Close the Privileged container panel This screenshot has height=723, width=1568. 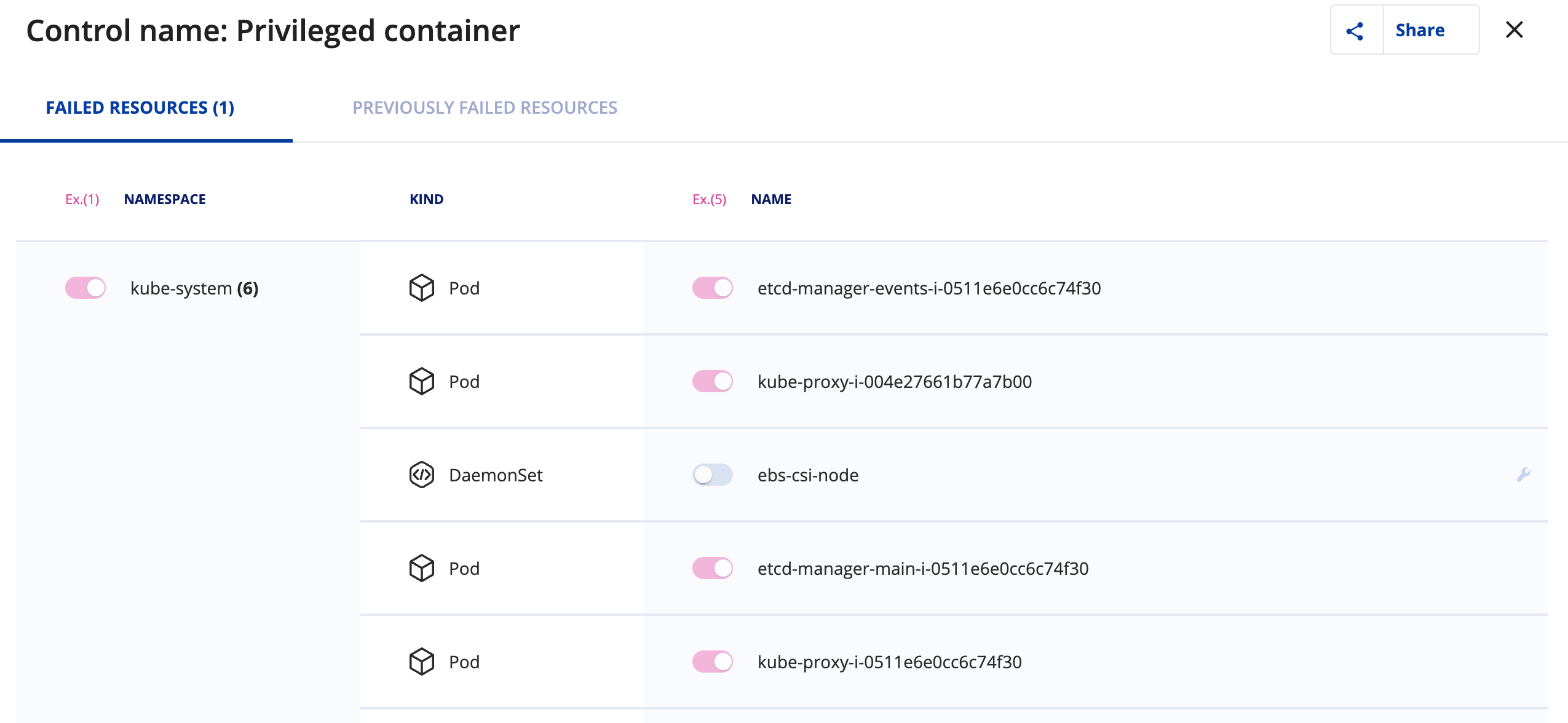tap(1514, 30)
